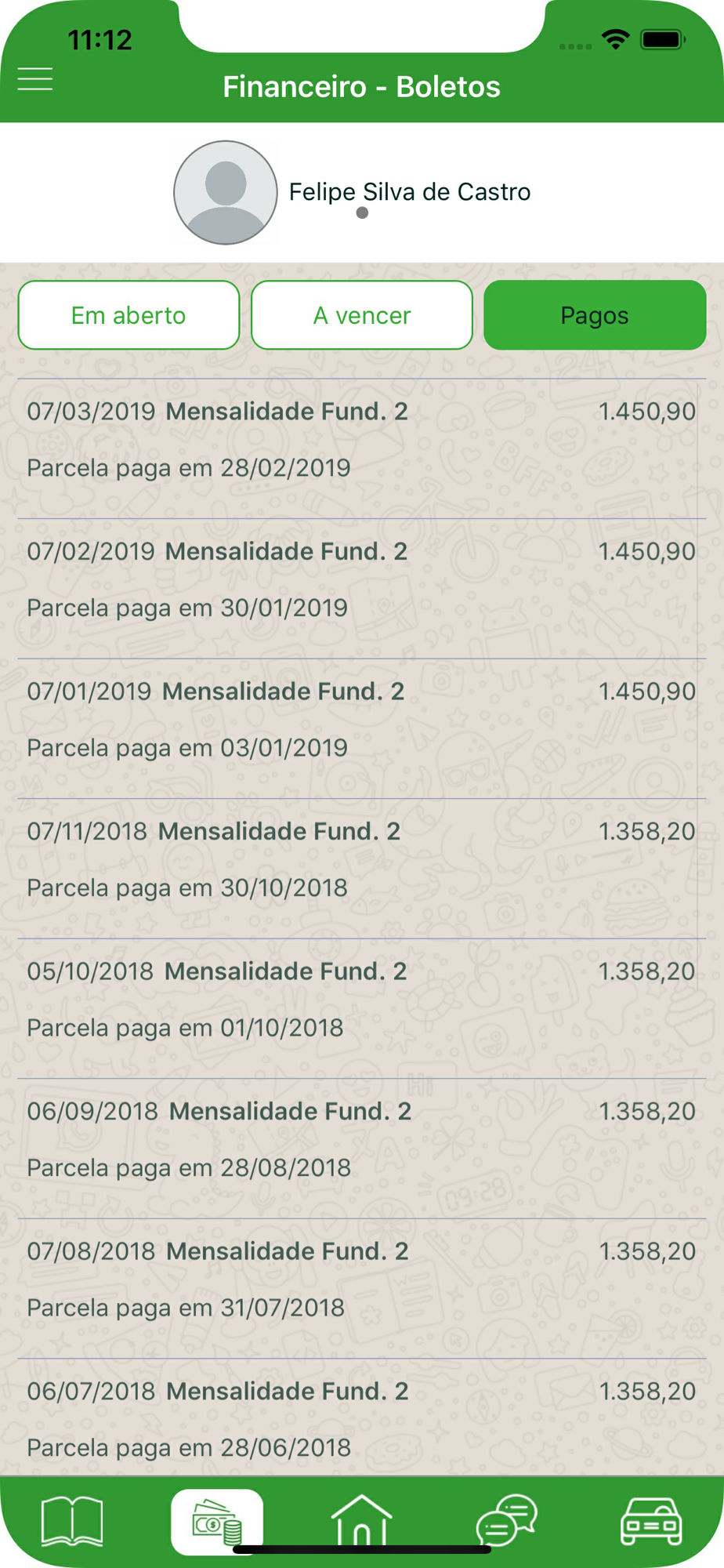Open the boleto due 07/02/2019
Screen dimensions: 724x1568
click(x=361, y=580)
